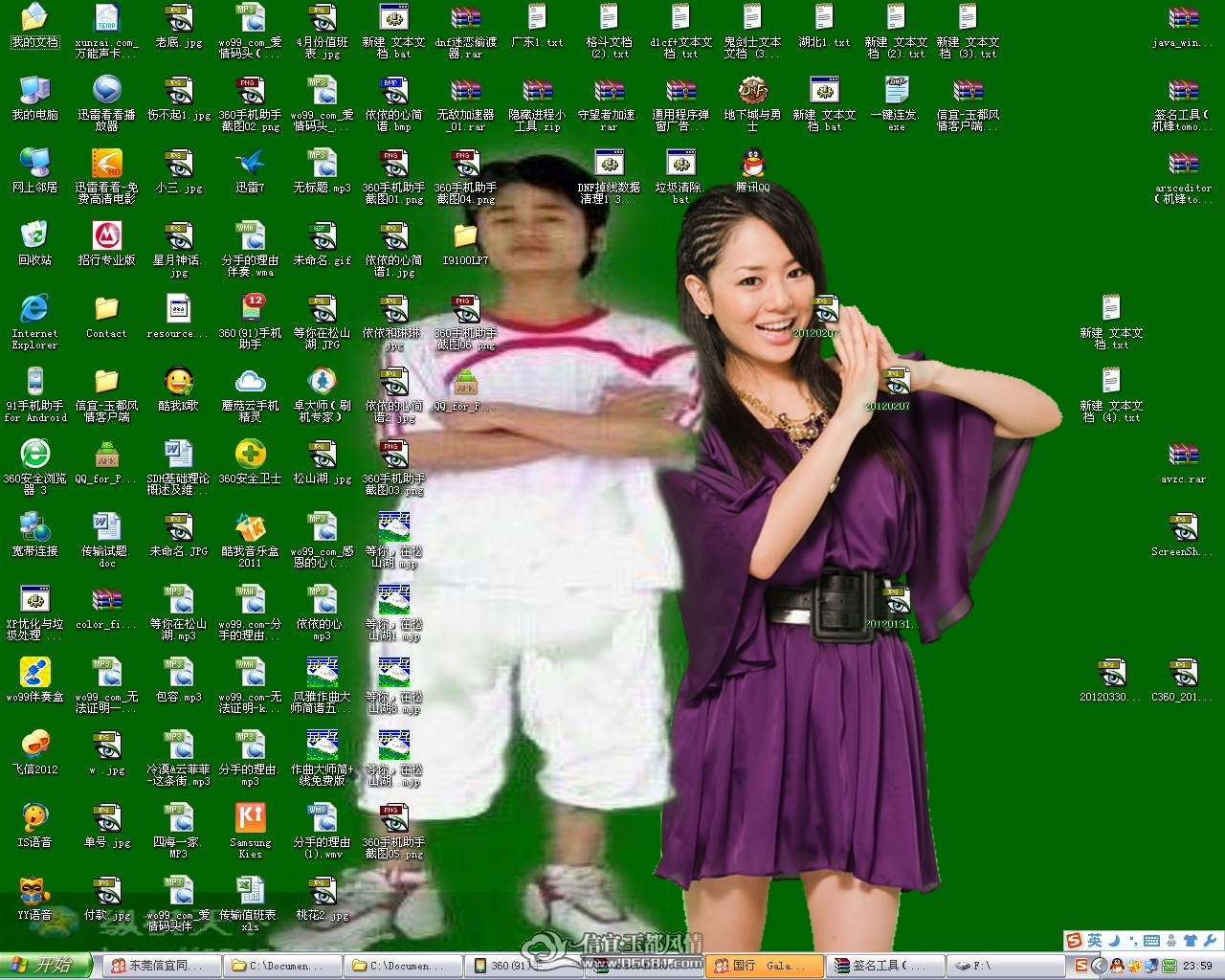Launch 91手机助手 for Android shortcut
The image size is (1225, 980).
tap(34, 394)
